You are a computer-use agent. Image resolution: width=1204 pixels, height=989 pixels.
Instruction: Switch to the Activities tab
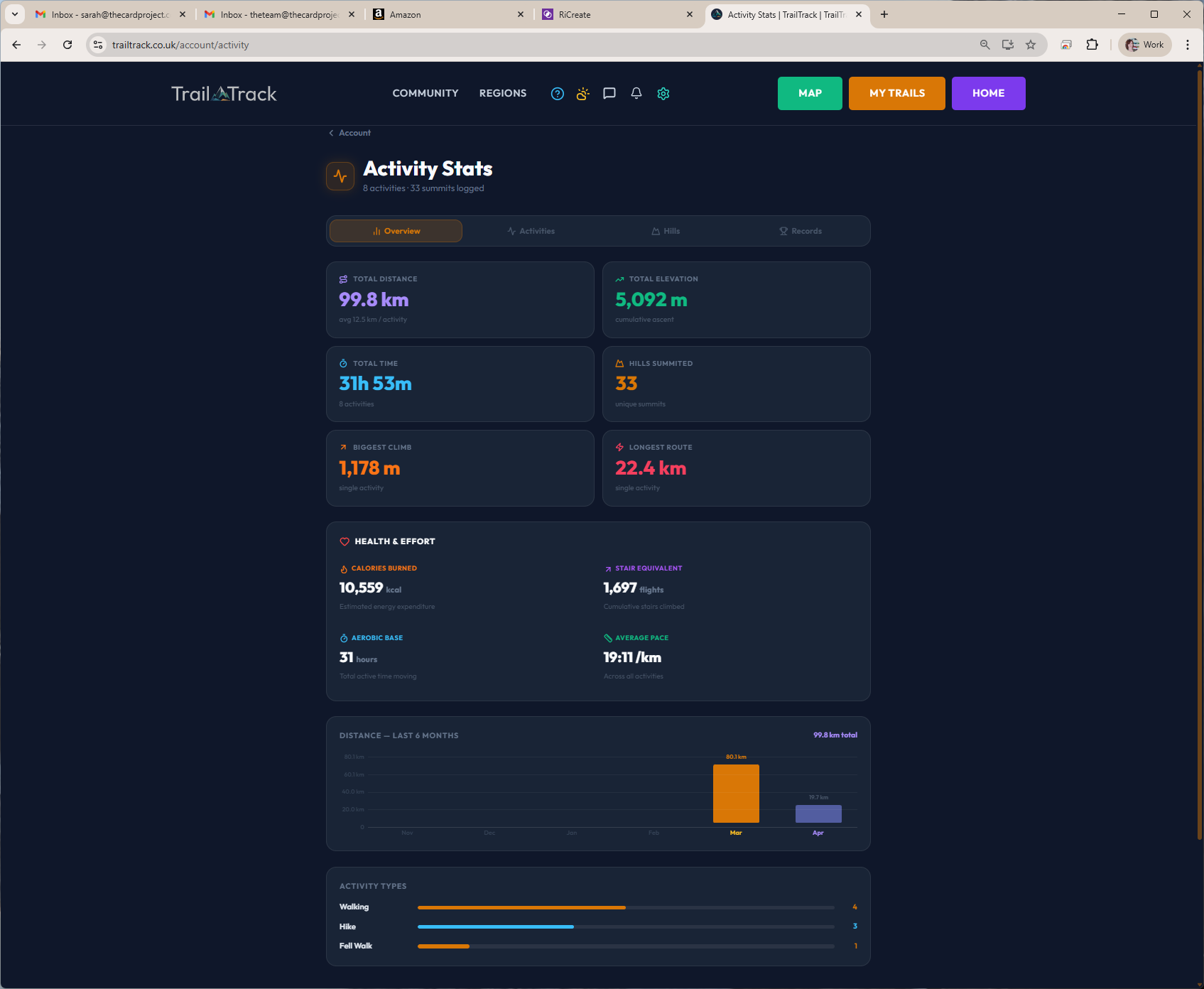(531, 231)
